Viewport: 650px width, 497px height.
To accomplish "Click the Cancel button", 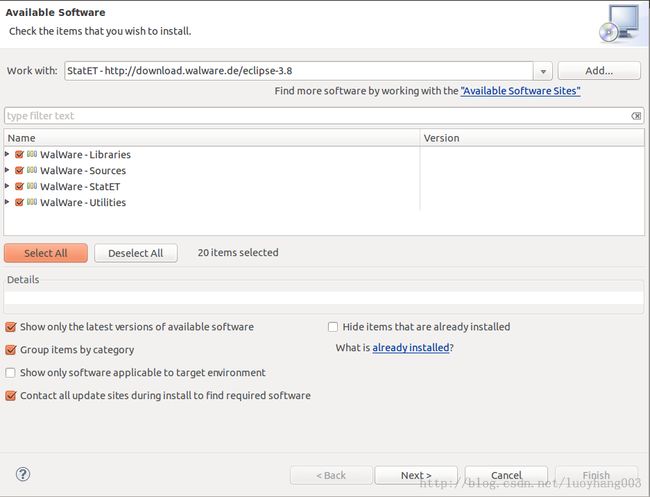I will pyautogui.click(x=506, y=475).
